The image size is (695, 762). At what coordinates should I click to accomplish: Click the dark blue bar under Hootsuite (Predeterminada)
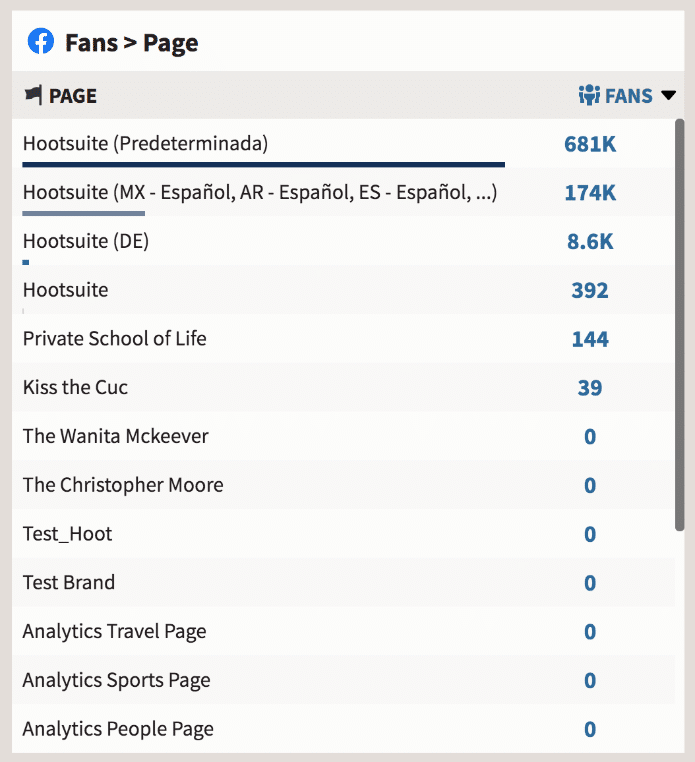[263, 164]
